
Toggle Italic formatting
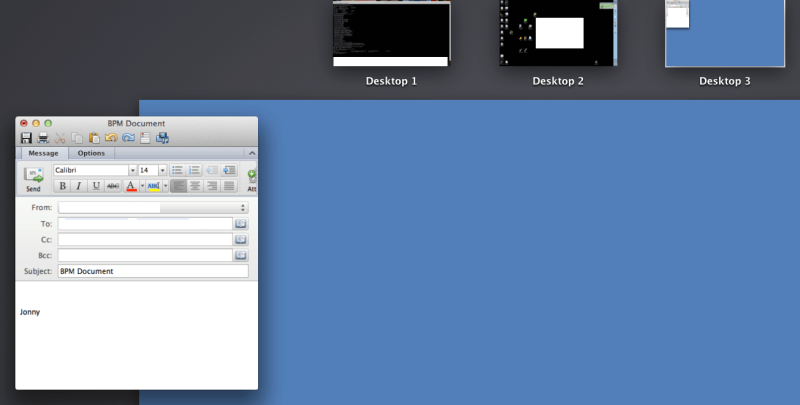[x=79, y=186]
